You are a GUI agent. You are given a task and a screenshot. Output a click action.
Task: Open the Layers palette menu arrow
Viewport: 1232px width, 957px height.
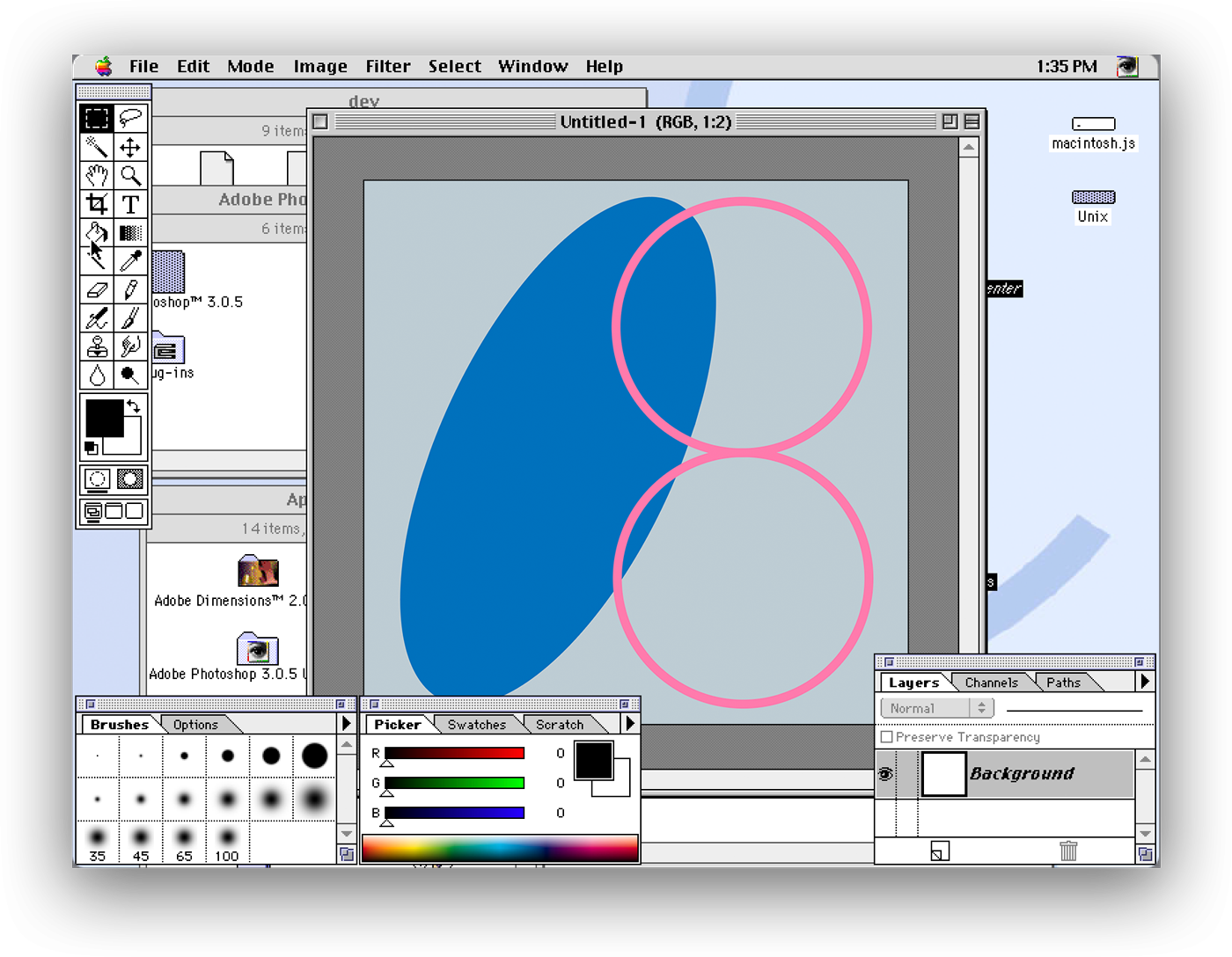(x=1145, y=681)
